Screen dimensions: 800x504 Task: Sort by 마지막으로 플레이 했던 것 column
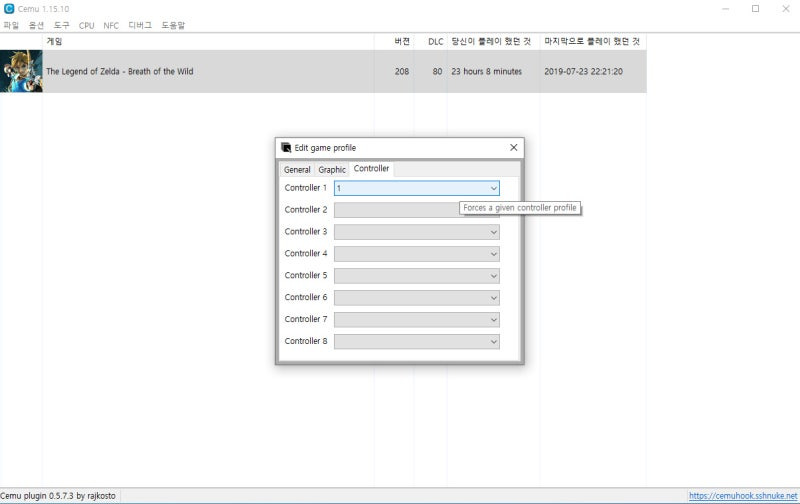tap(593, 41)
